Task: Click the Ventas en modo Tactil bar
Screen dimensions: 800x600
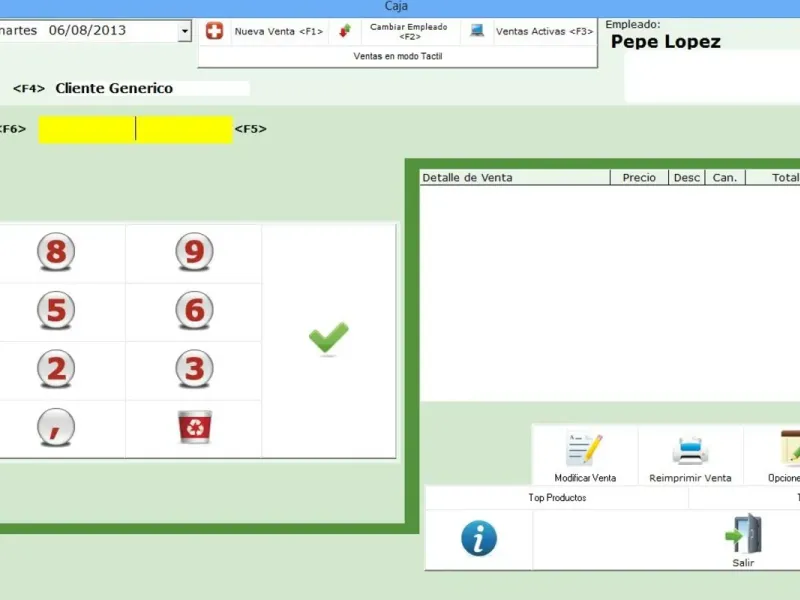Action: point(397,56)
